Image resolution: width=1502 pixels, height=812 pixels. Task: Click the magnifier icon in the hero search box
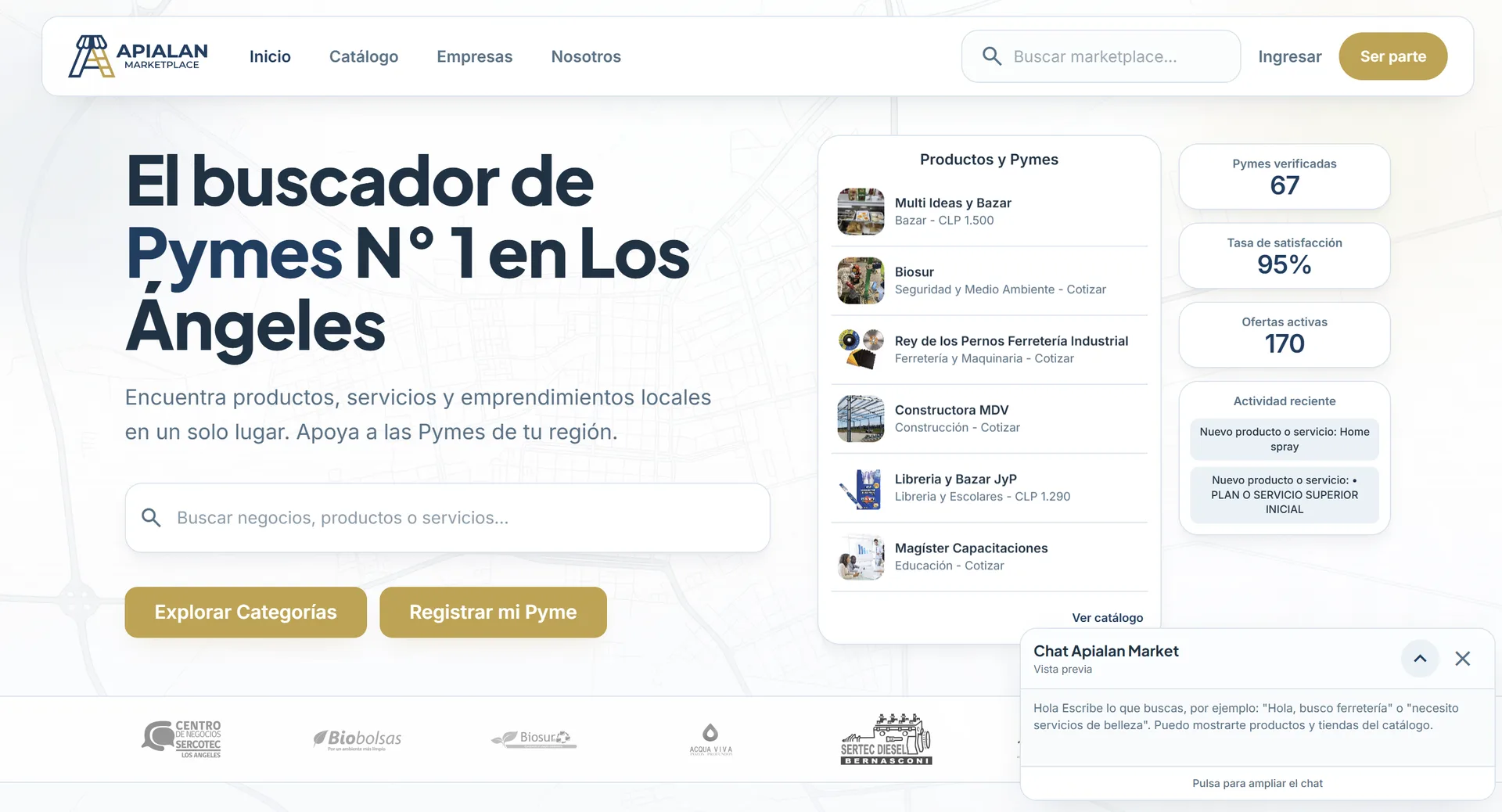pos(151,518)
